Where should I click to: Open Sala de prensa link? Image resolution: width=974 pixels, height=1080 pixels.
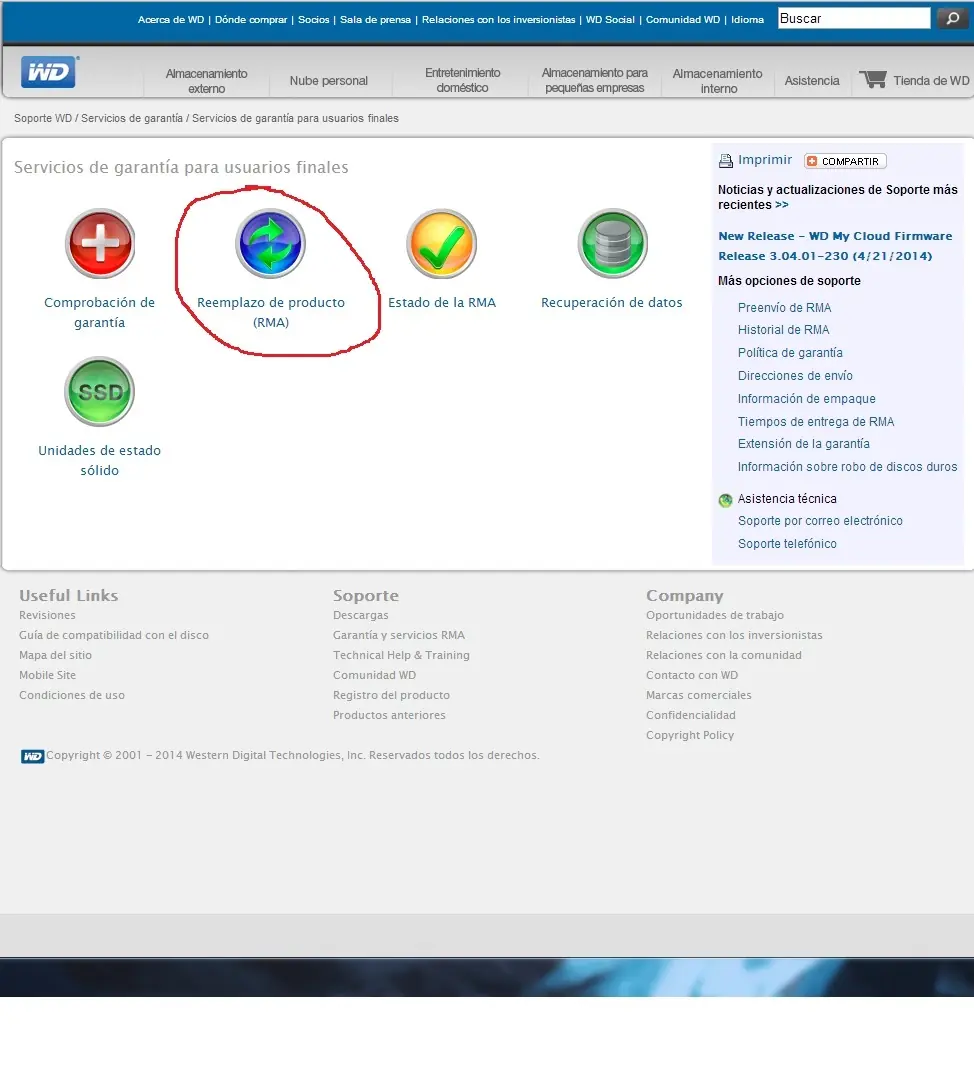pyautogui.click(x=375, y=19)
